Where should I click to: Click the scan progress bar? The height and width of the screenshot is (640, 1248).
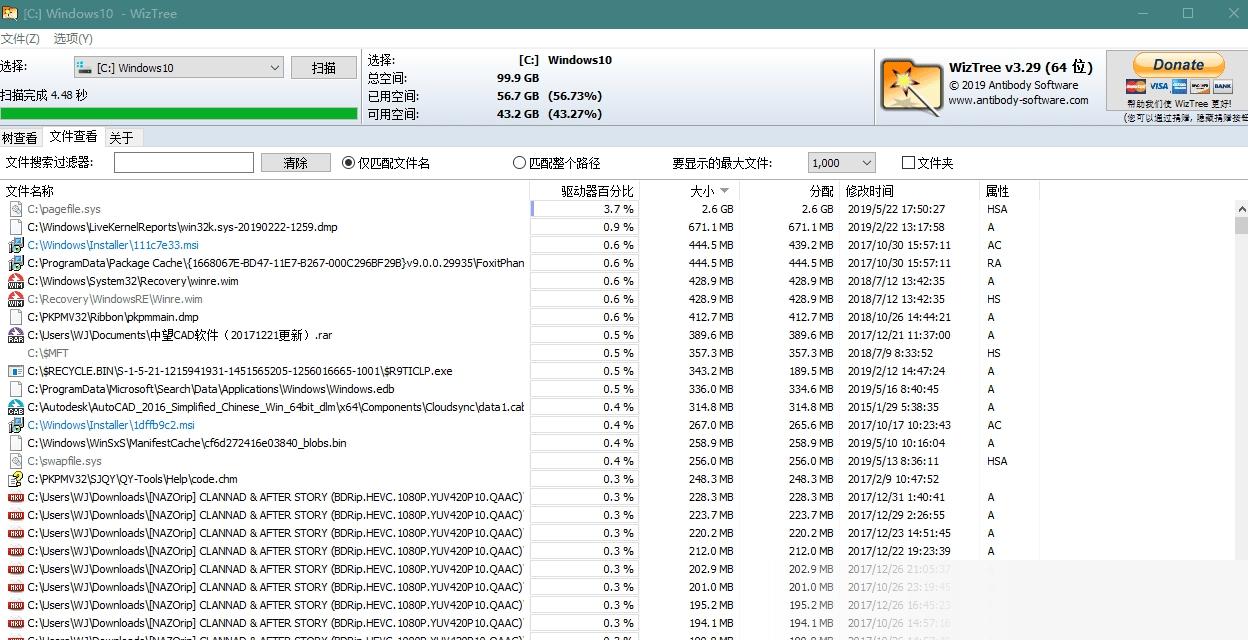pos(179,114)
